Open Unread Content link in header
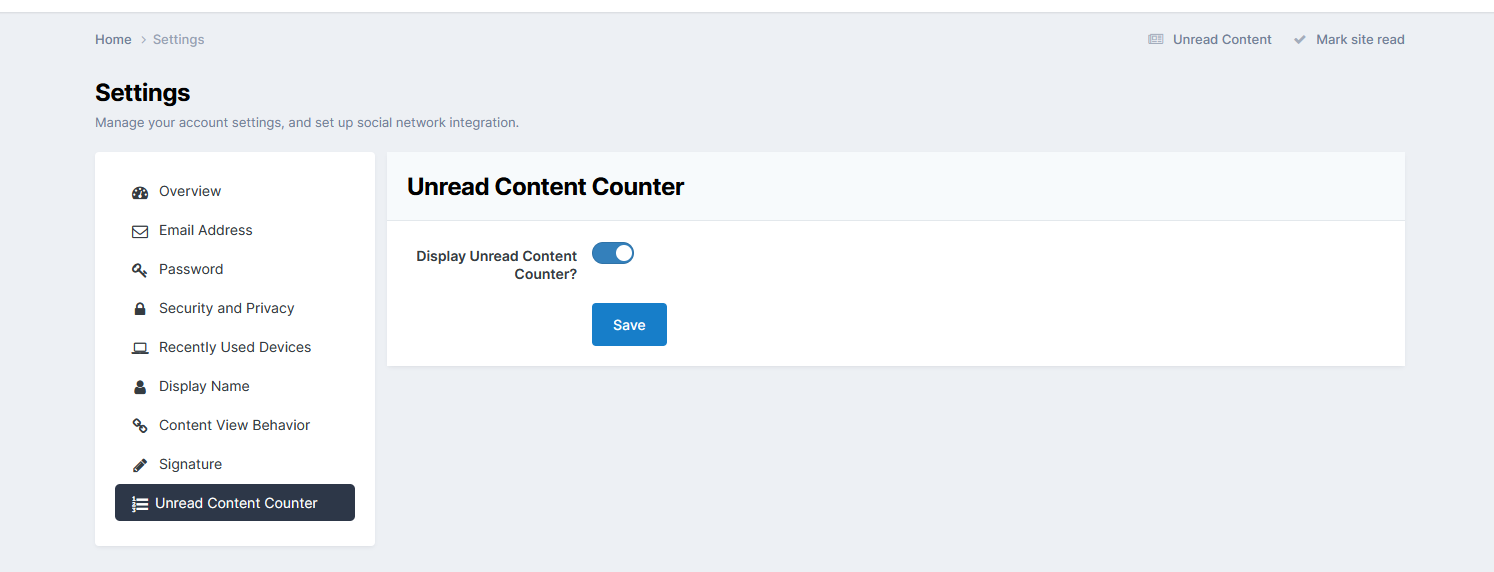The image size is (1494, 572). tap(1222, 40)
